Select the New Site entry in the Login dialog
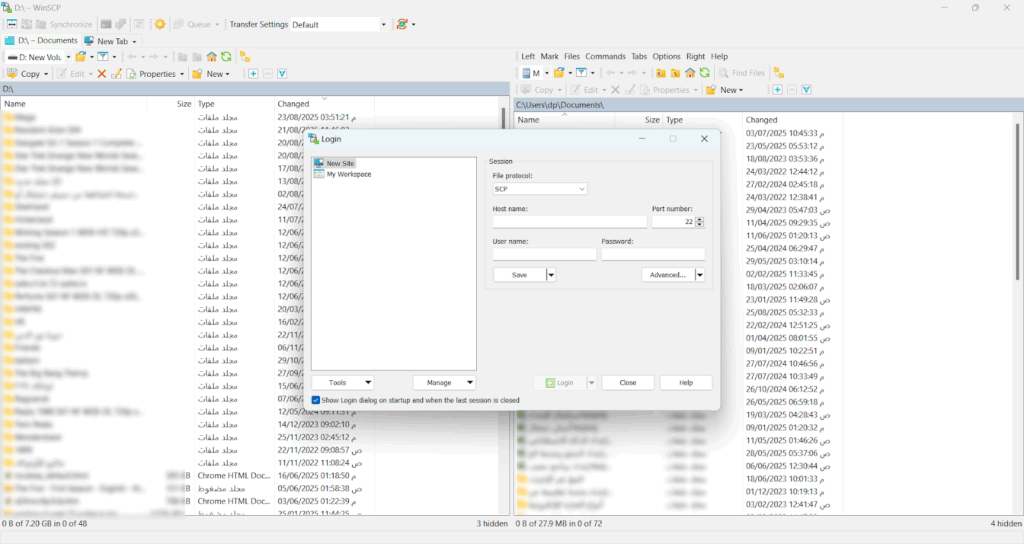1024x544 pixels. [x=340, y=163]
